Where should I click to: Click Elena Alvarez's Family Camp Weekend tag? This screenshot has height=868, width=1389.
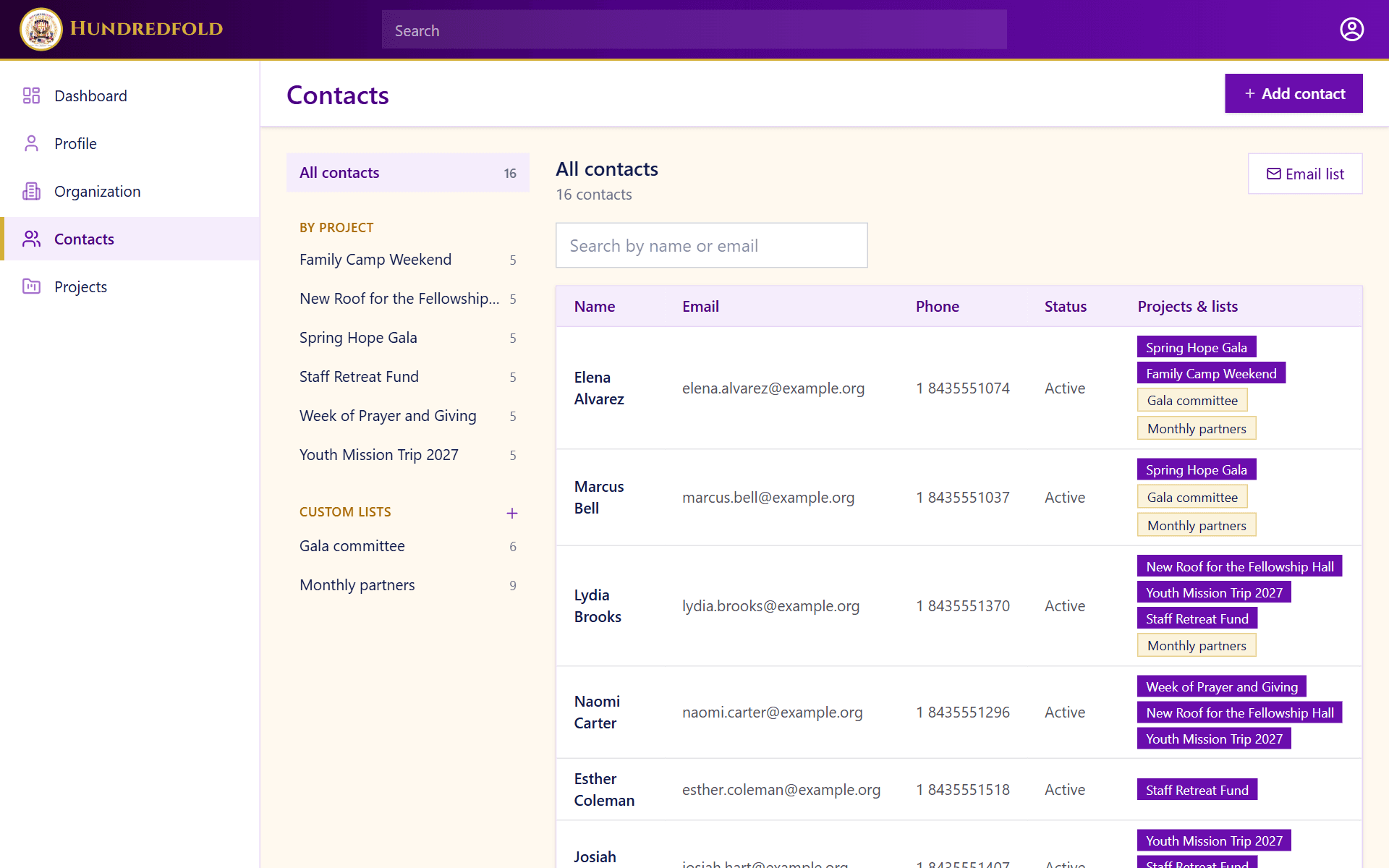click(x=1211, y=373)
